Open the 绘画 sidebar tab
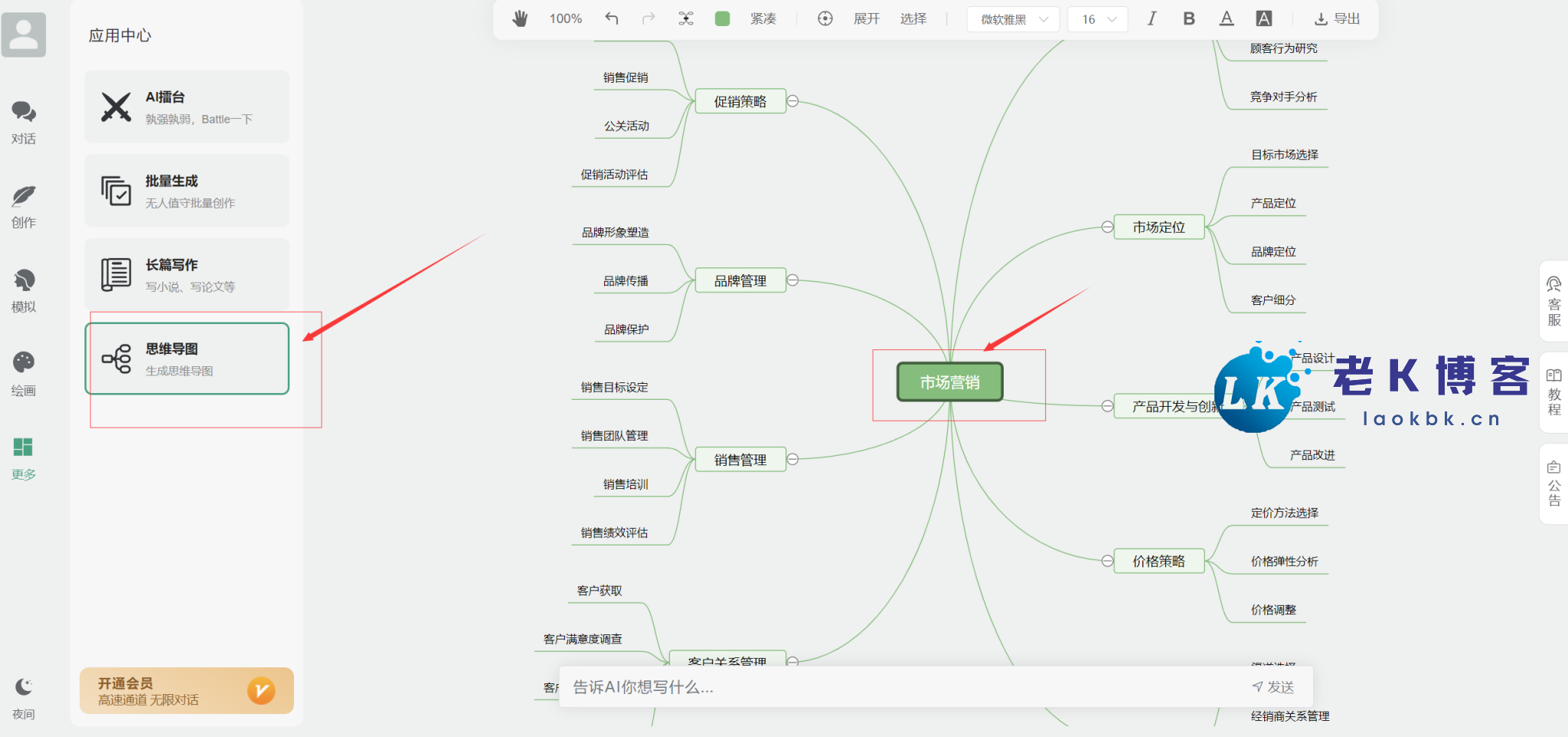This screenshot has width=1568, height=737. (23, 373)
